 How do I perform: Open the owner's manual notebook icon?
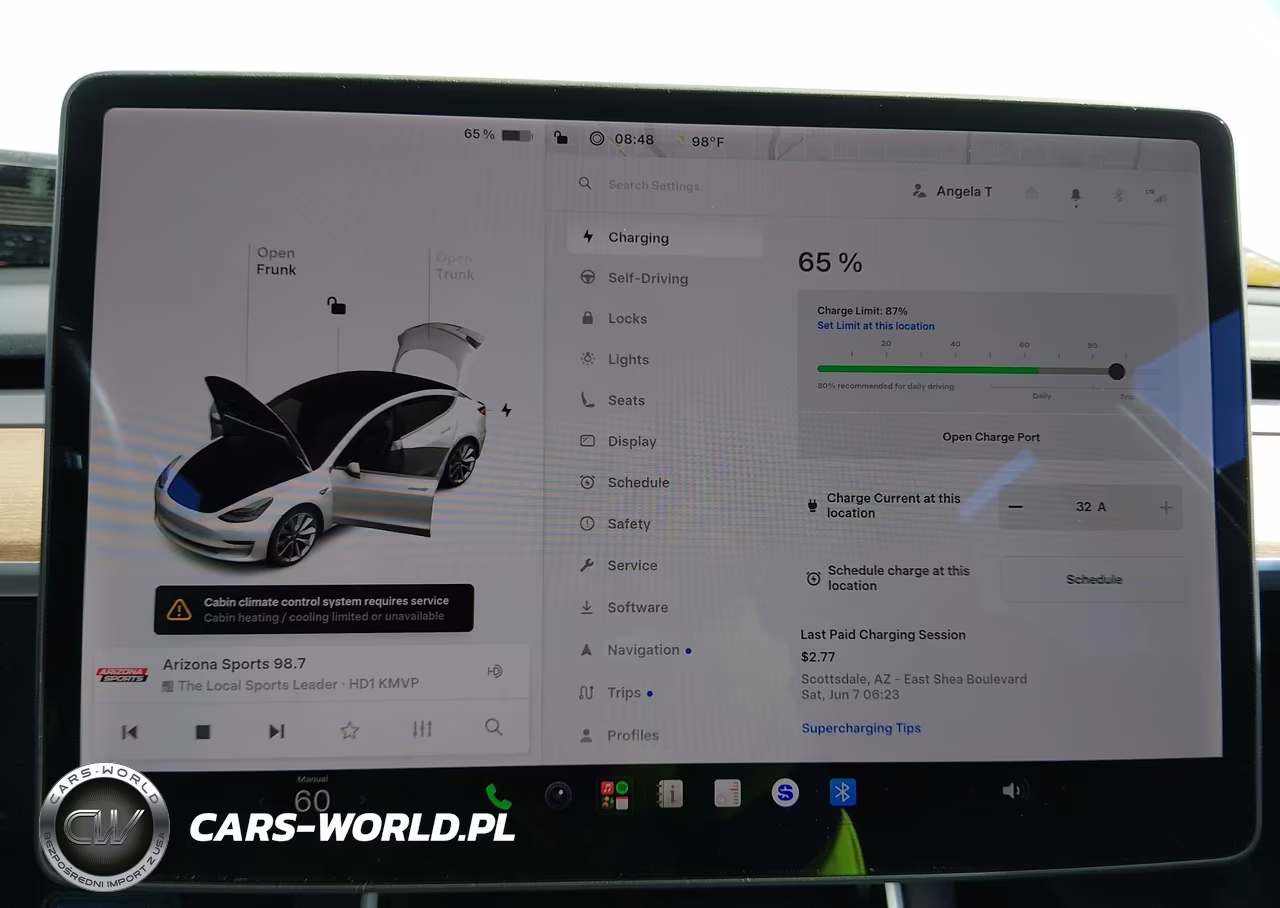coord(669,794)
